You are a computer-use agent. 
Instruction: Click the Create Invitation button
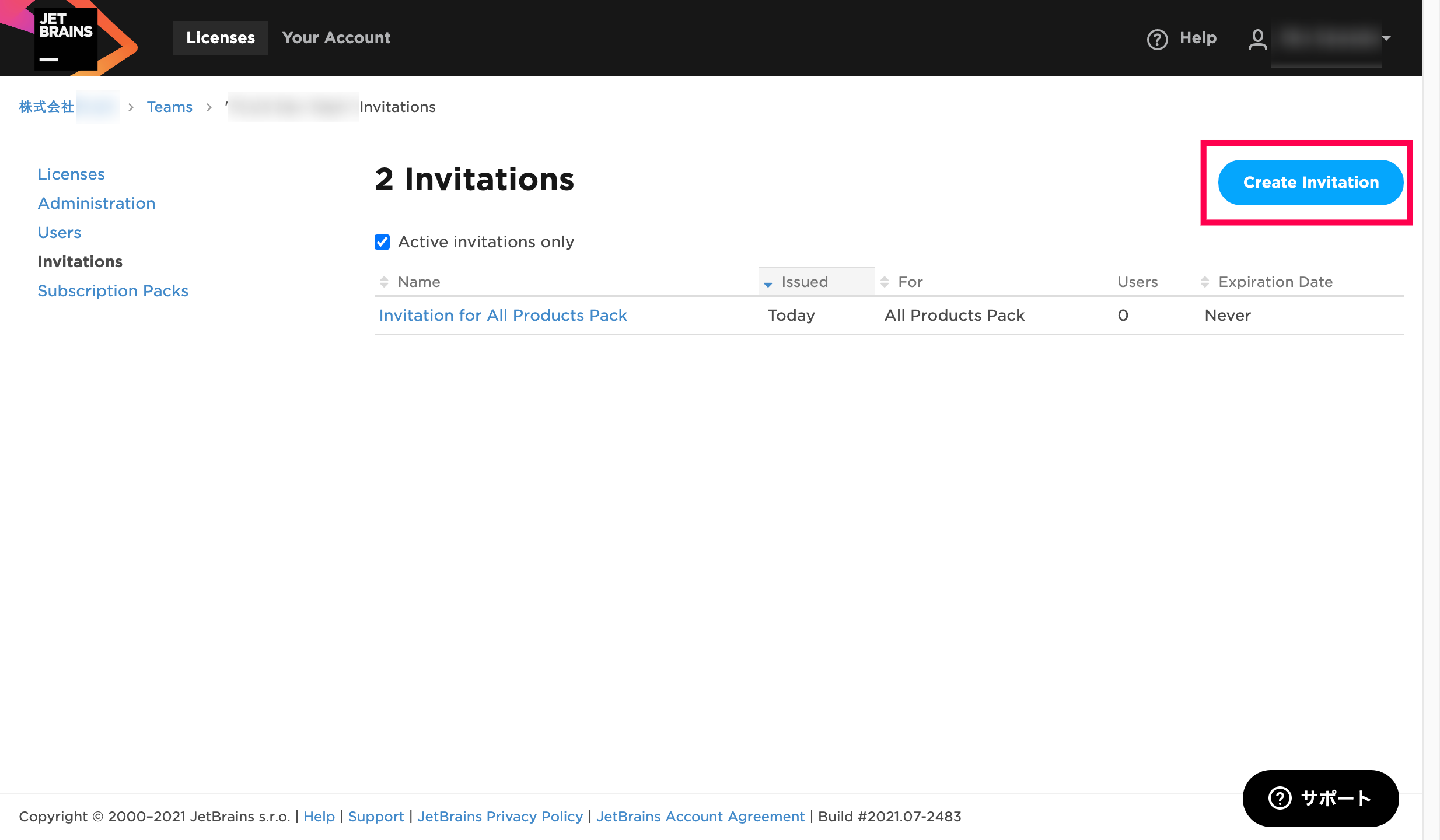click(1310, 183)
